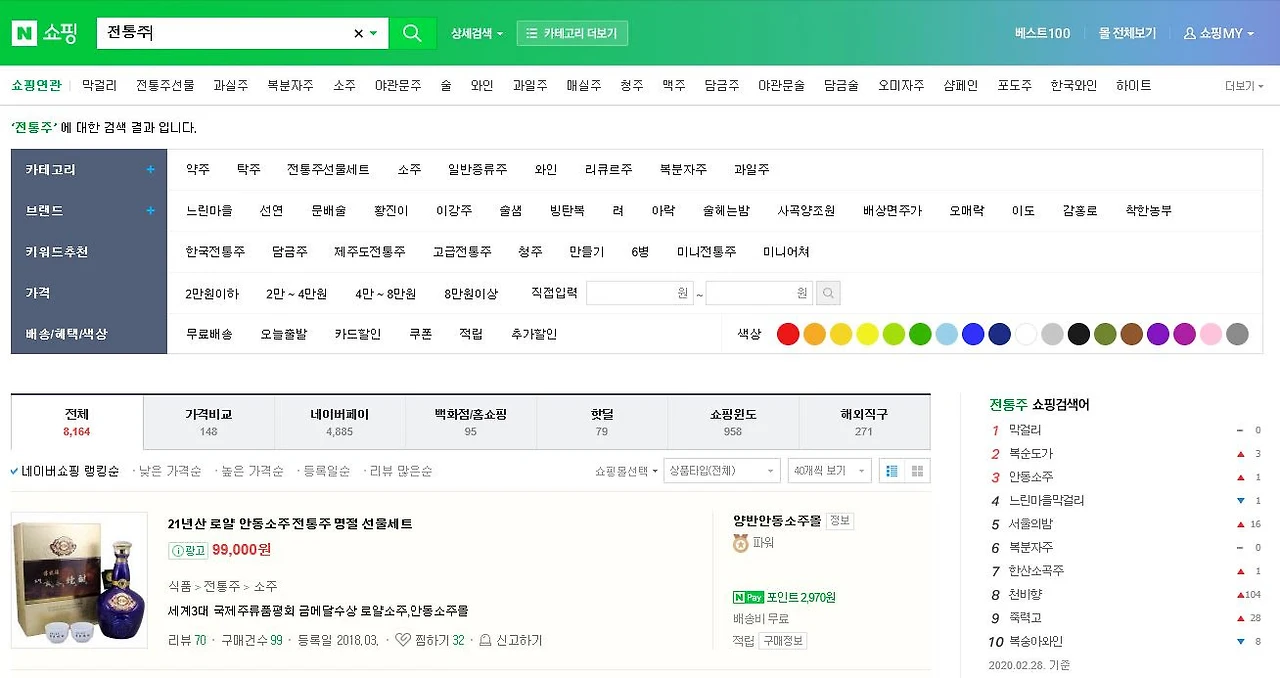Screen dimensions: 1280x678
Task: Open search history dropdown arrow in search box
Action: 374,33
